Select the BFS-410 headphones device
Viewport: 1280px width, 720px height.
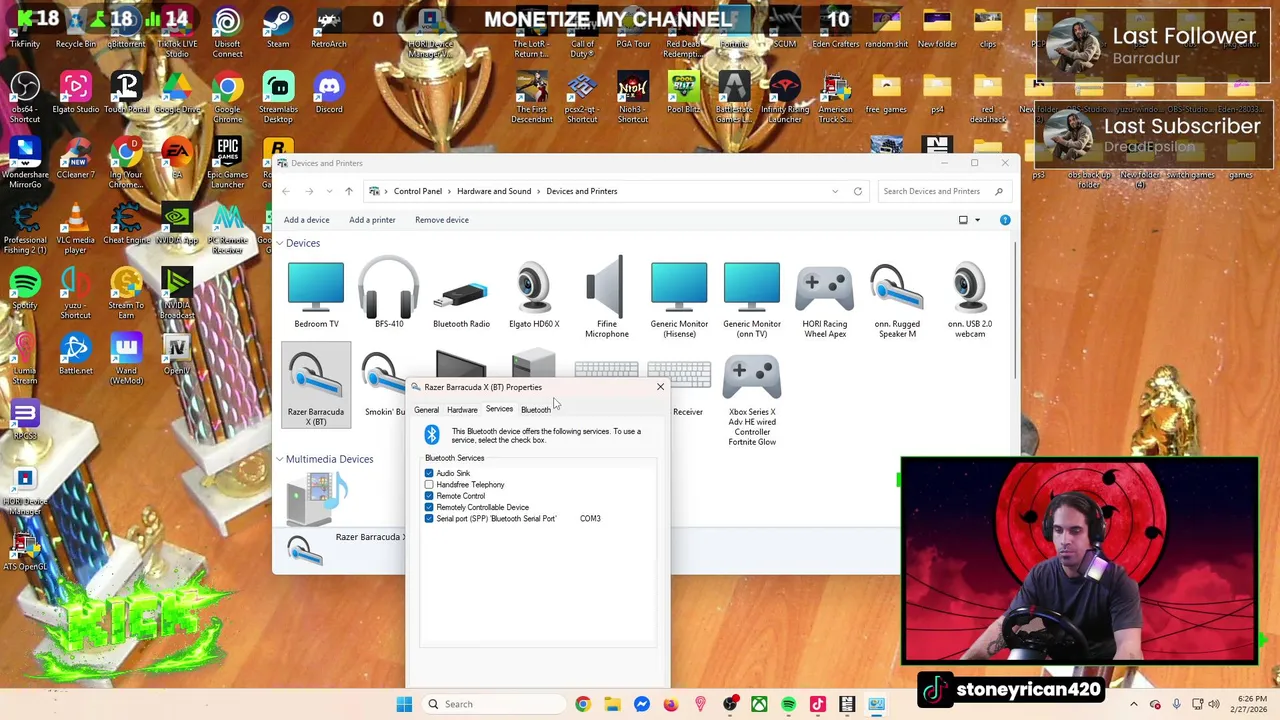click(389, 293)
